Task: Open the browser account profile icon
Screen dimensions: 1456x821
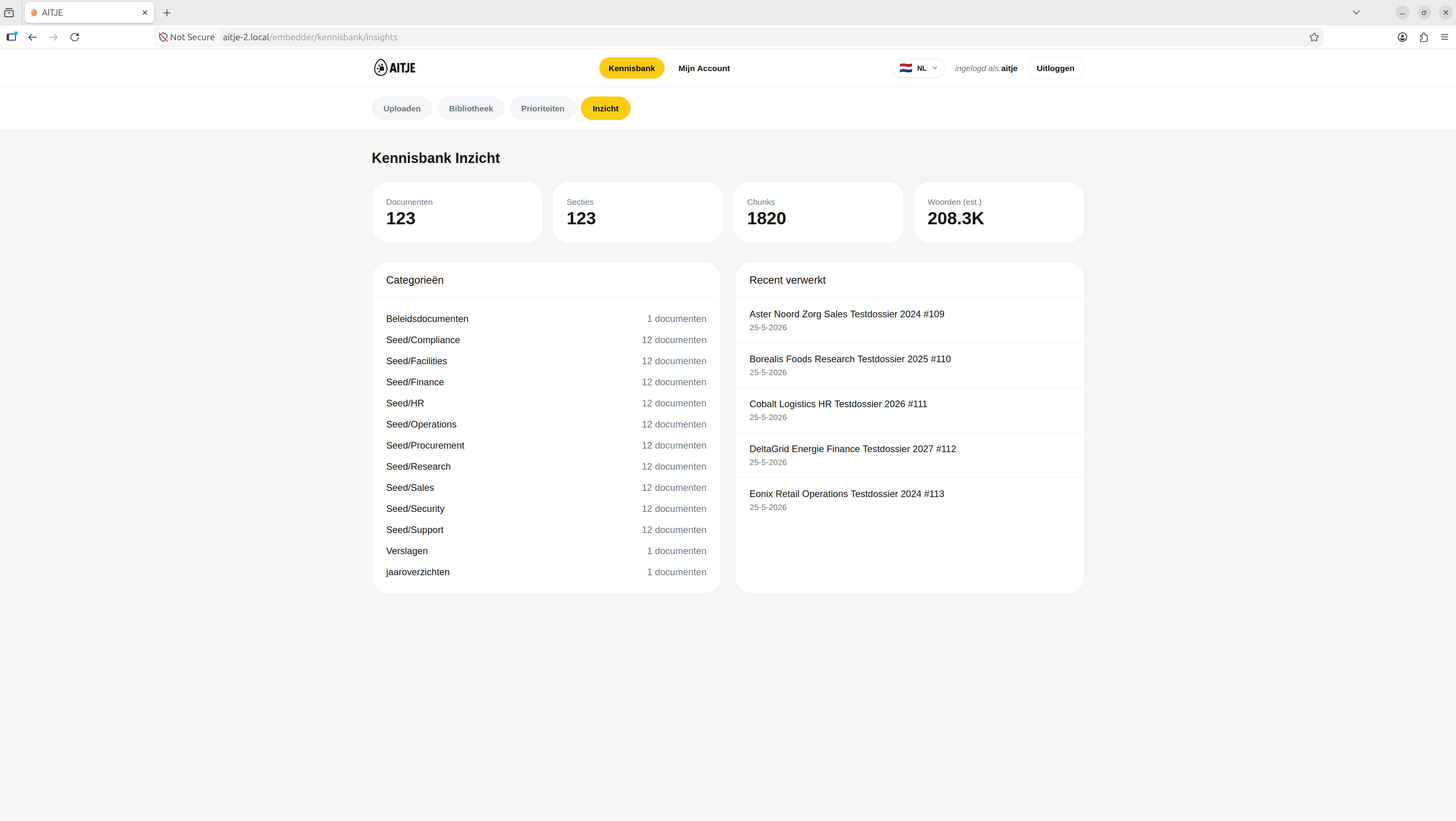Action: pos(1402,38)
